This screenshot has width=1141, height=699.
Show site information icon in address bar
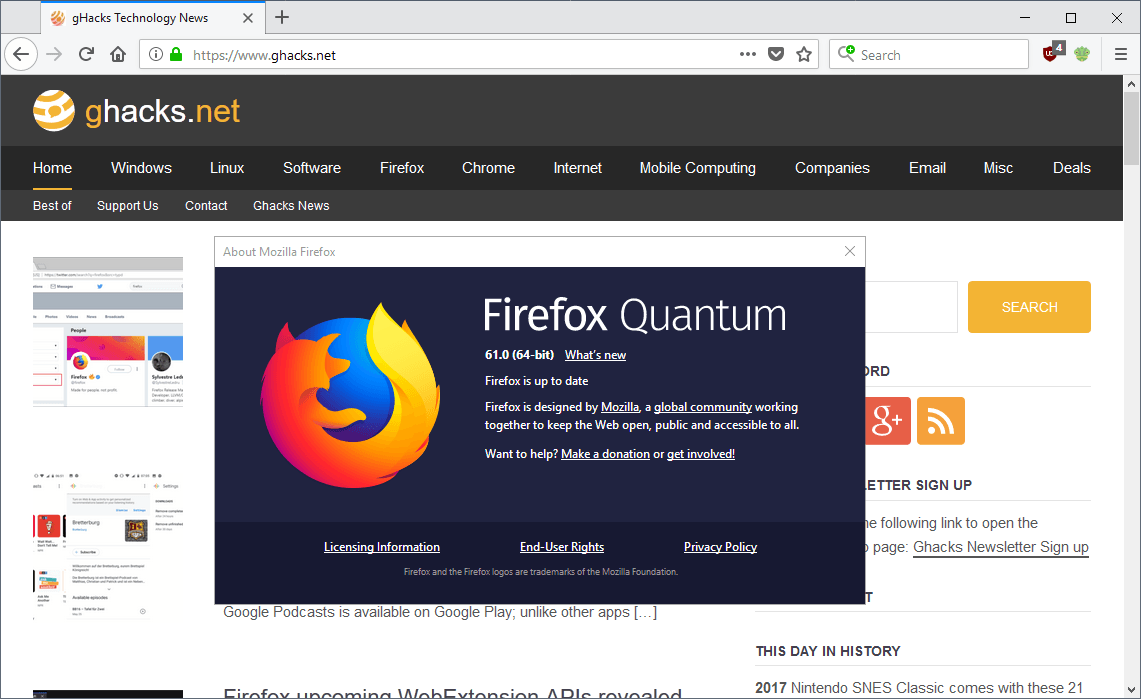click(156, 55)
